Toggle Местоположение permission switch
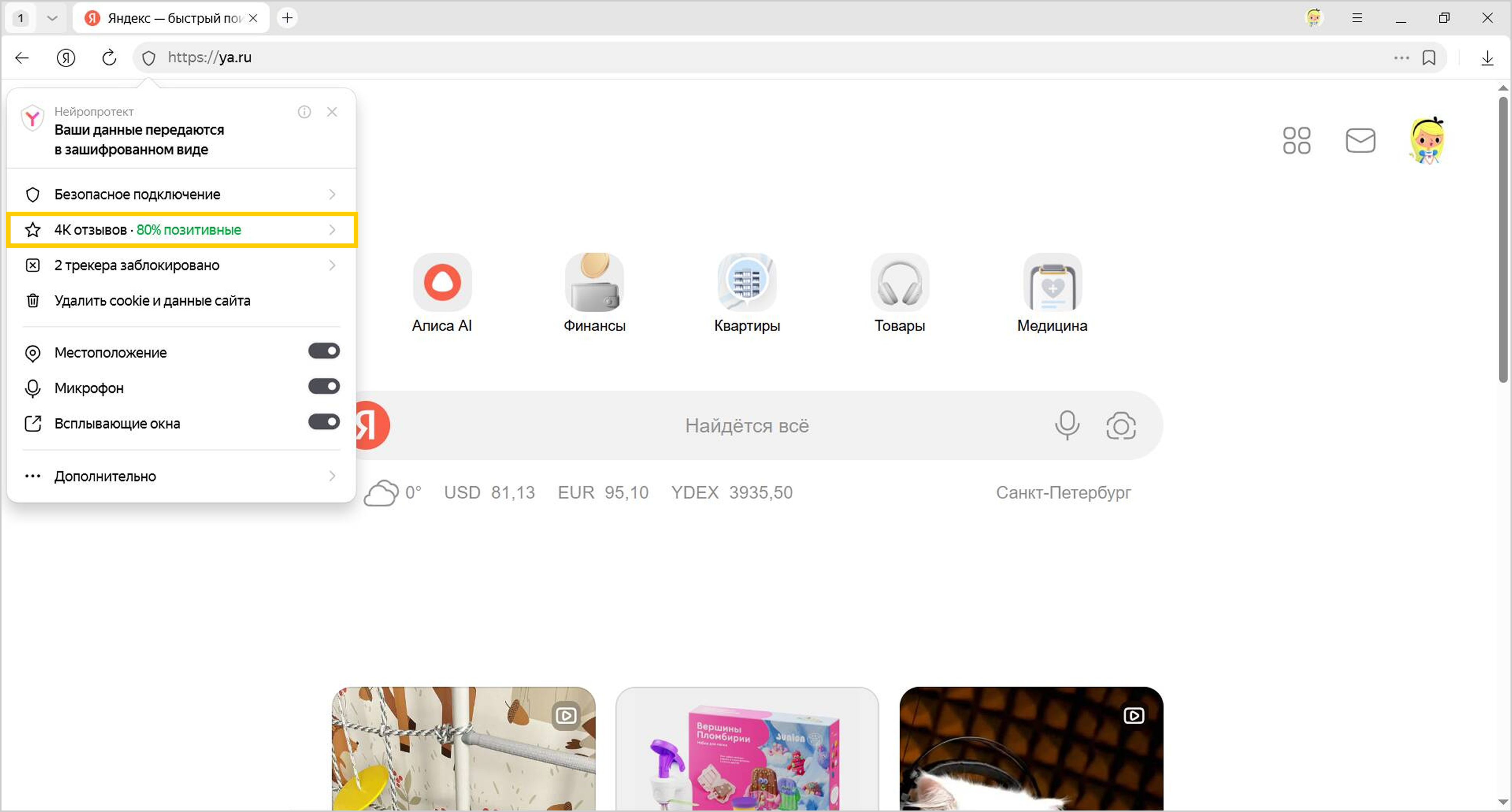 pos(324,351)
